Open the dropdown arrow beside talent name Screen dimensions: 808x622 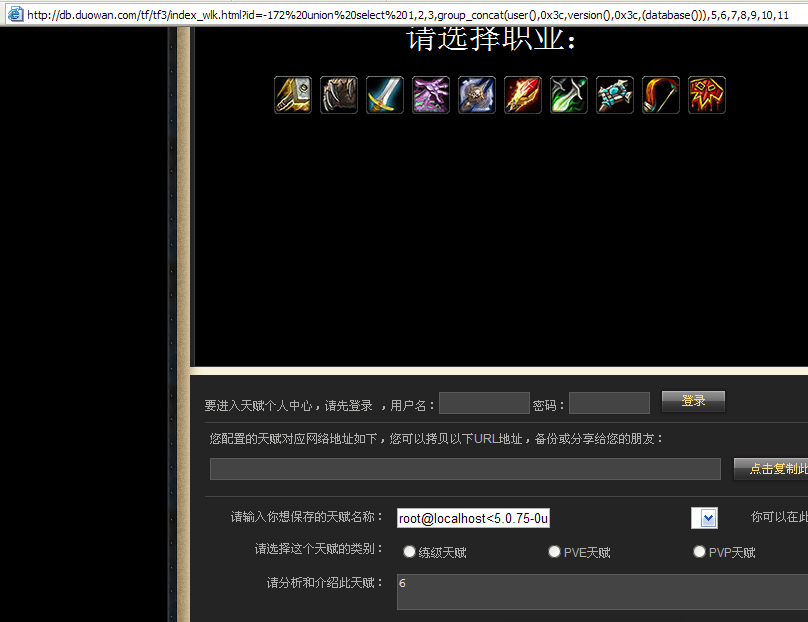(x=708, y=518)
